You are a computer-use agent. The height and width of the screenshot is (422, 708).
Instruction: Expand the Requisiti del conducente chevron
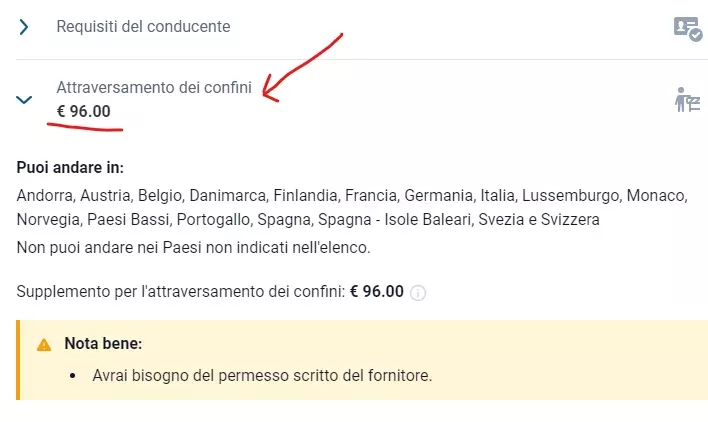coord(25,27)
